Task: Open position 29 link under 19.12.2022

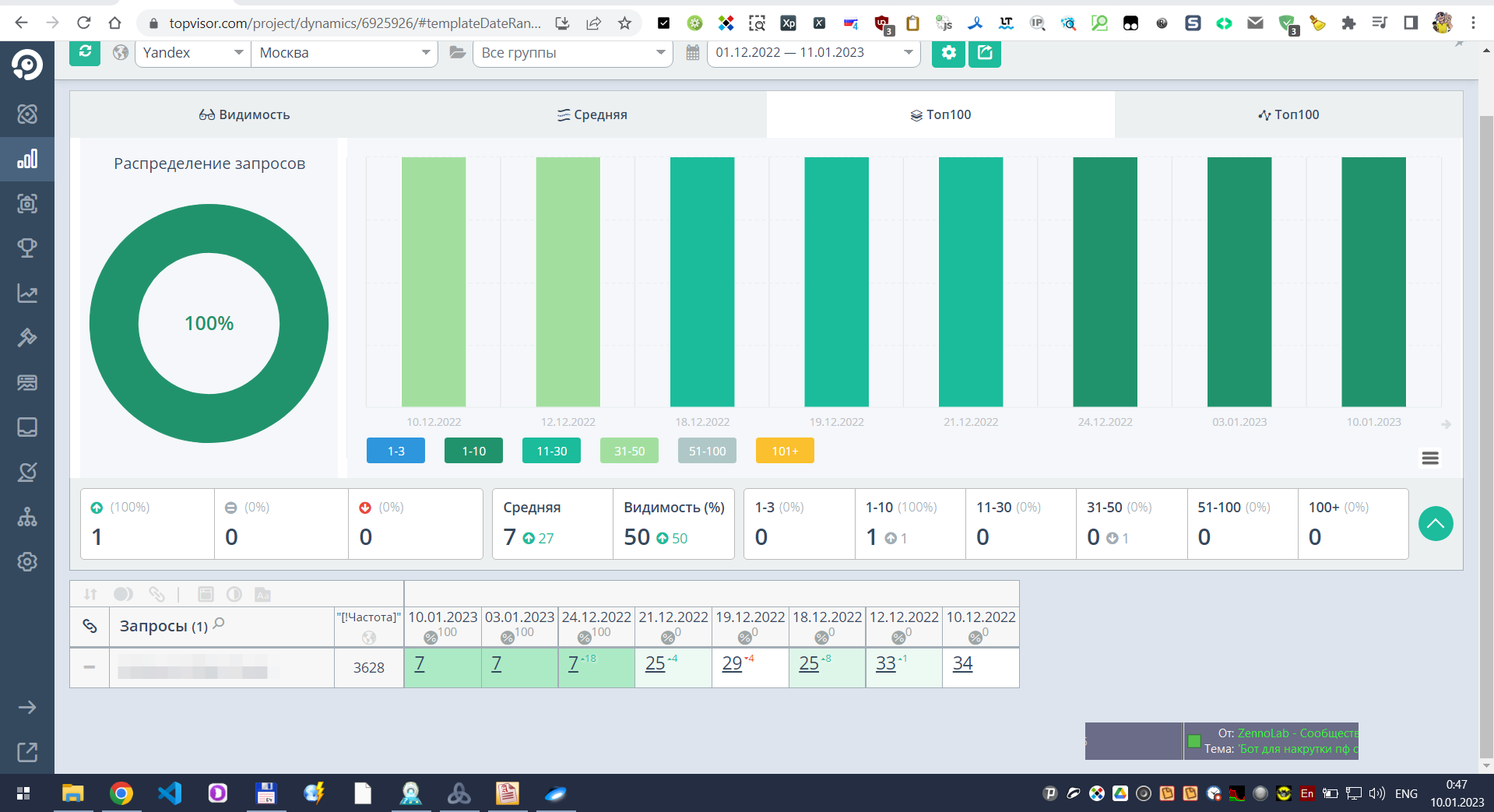Action: (x=732, y=663)
